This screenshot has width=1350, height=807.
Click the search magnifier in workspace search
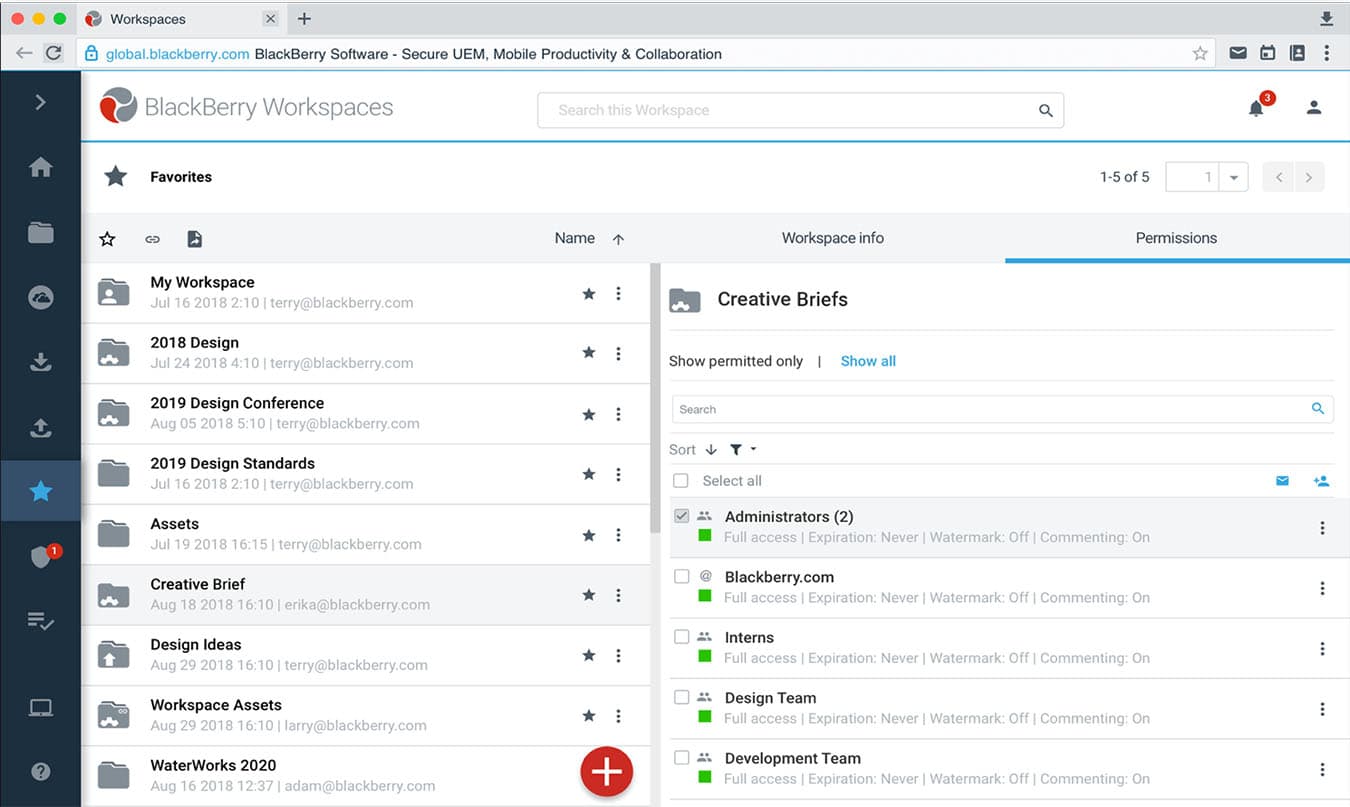[x=1045, y=111]
